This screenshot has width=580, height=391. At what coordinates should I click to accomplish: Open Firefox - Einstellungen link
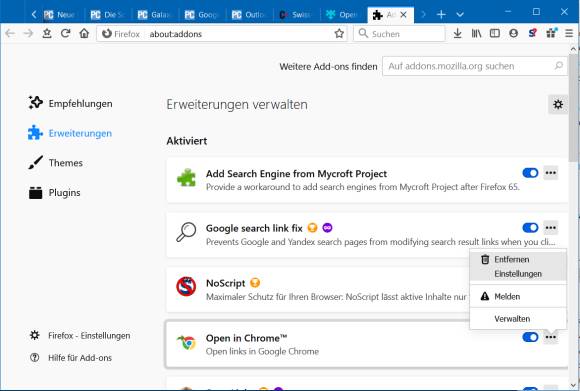pyautogui.click(x=80, y=336)
